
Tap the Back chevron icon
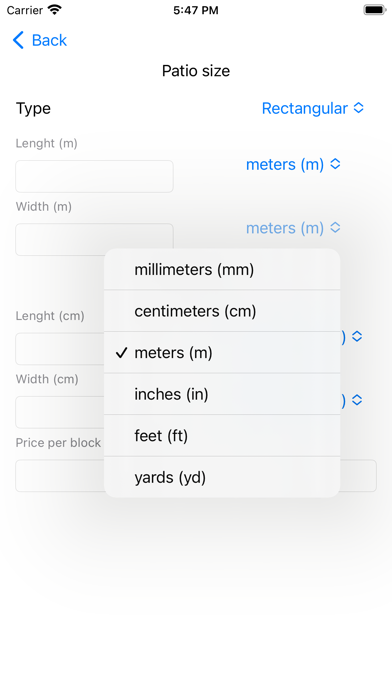pos(18,40)
